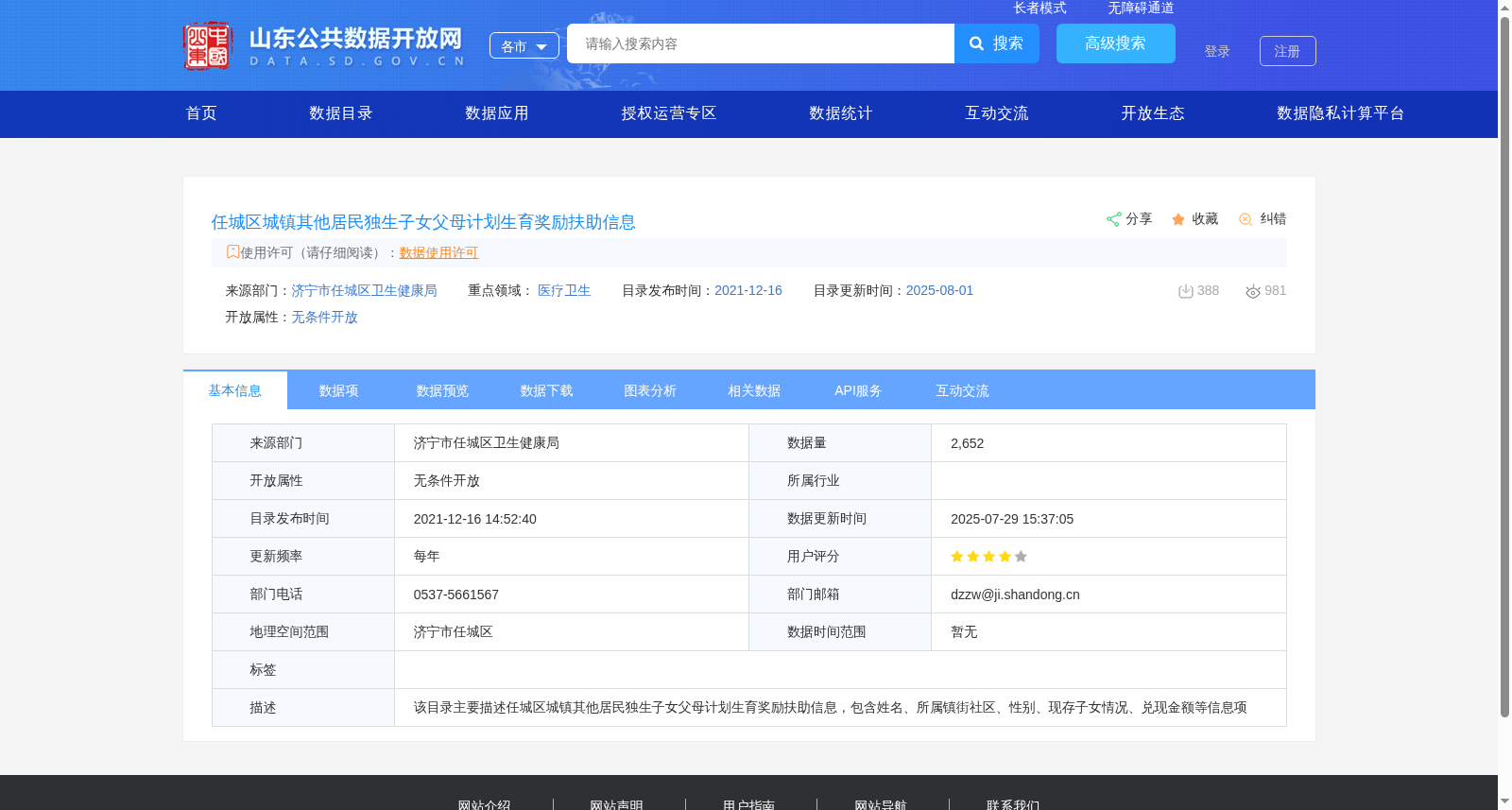The height and width of the screenshot is (810, 1512).
Task: Click the share icon next to 分享
Action: [x=1113, y=219]
